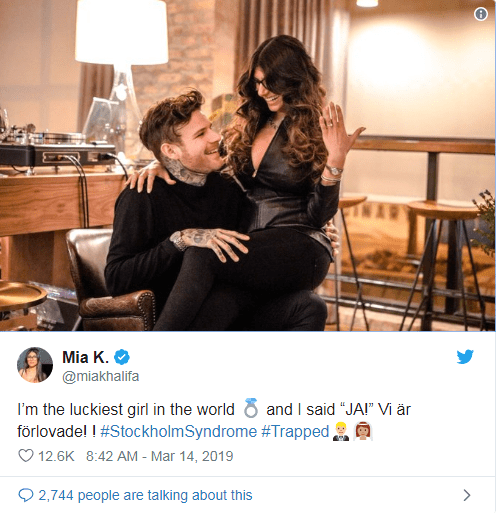Open the round profile avatar
This screenshot has width=497, height=513.
(x=35, y=365)
